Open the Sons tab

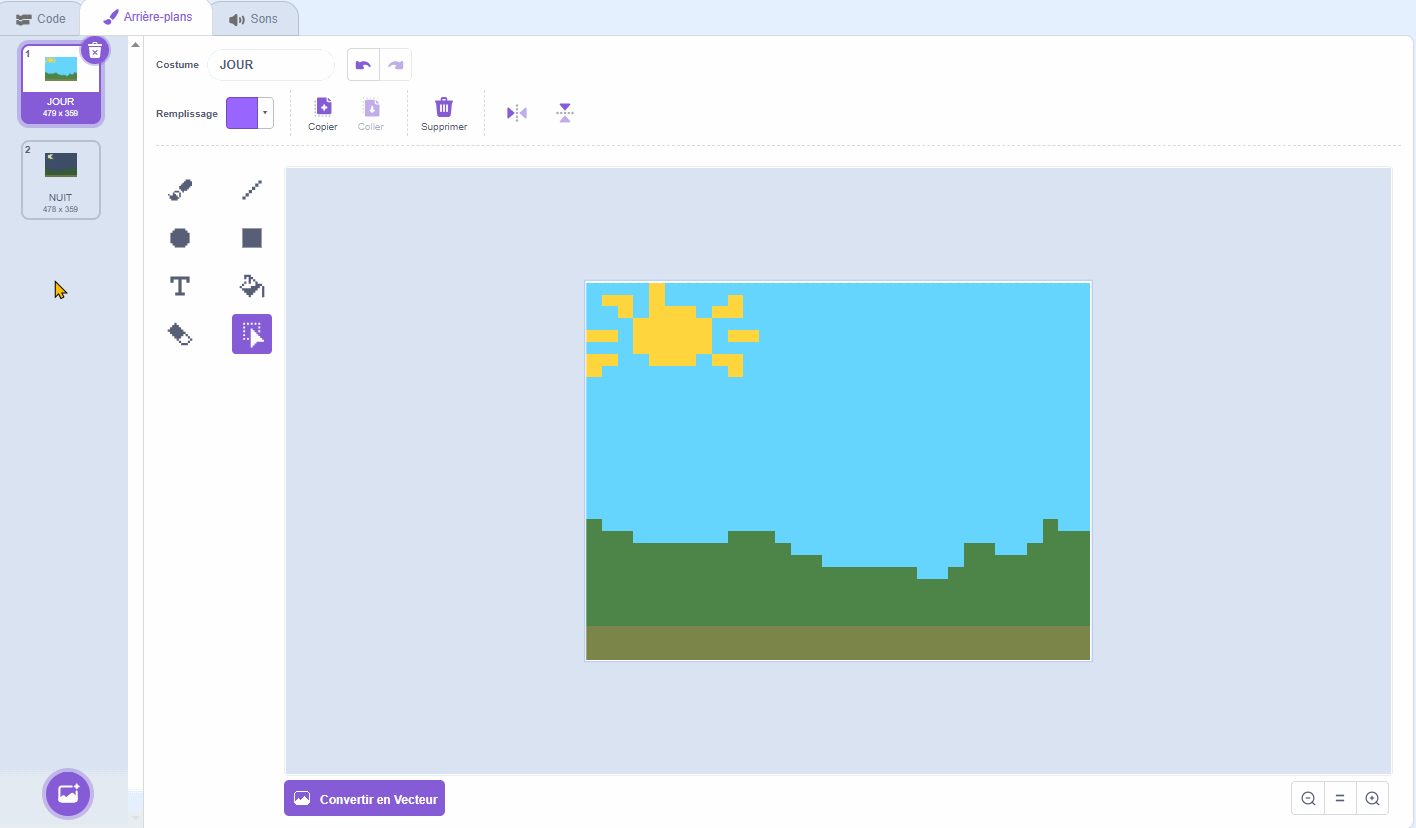255,17
